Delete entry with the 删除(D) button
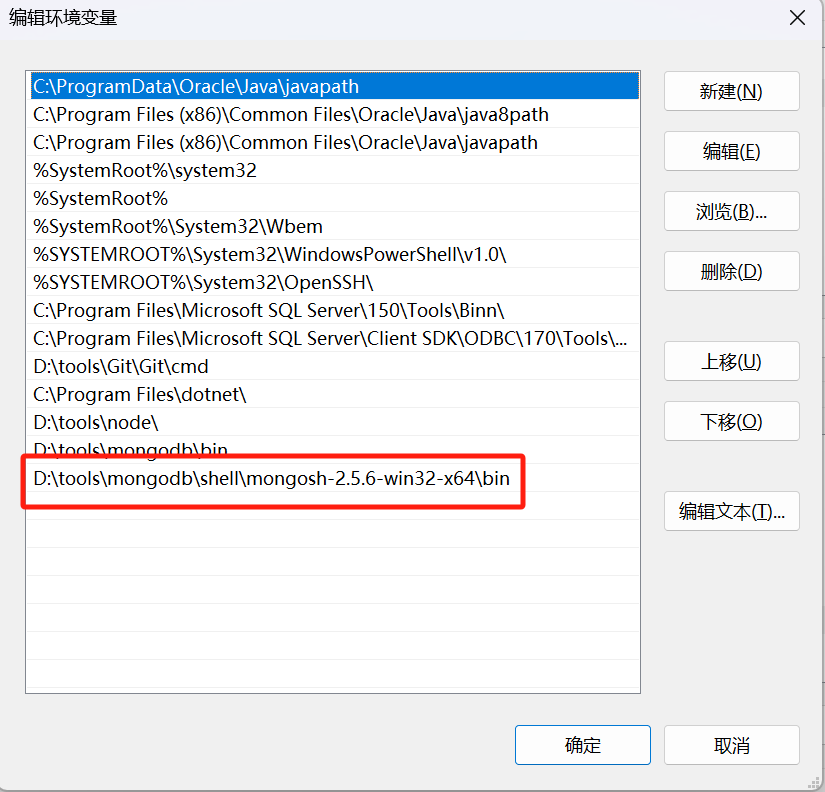The image size is (825, 792). click(x=731, y=272)
